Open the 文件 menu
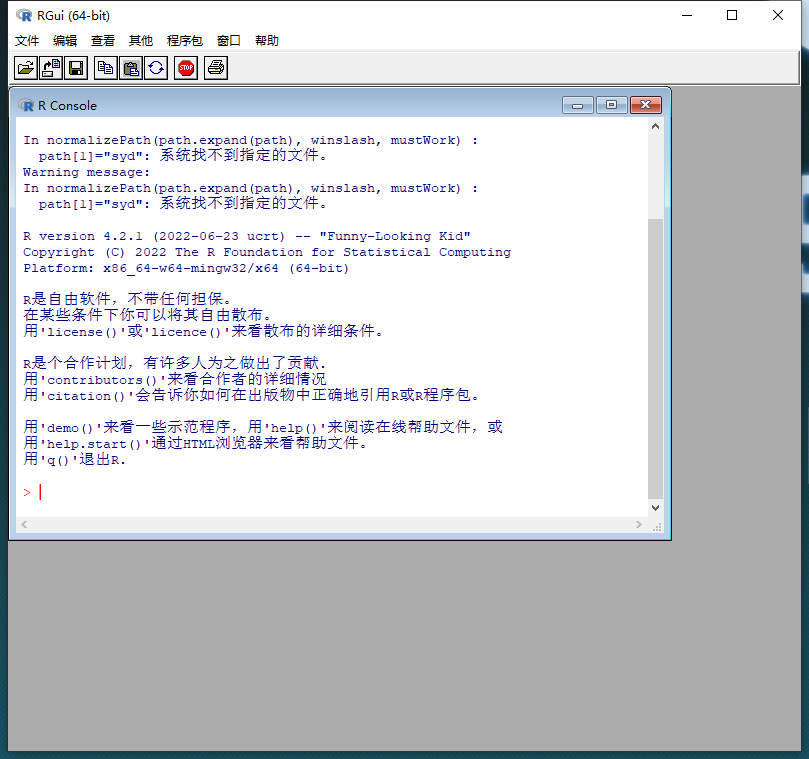Screen dimensions: 809x759 [27, 41]
